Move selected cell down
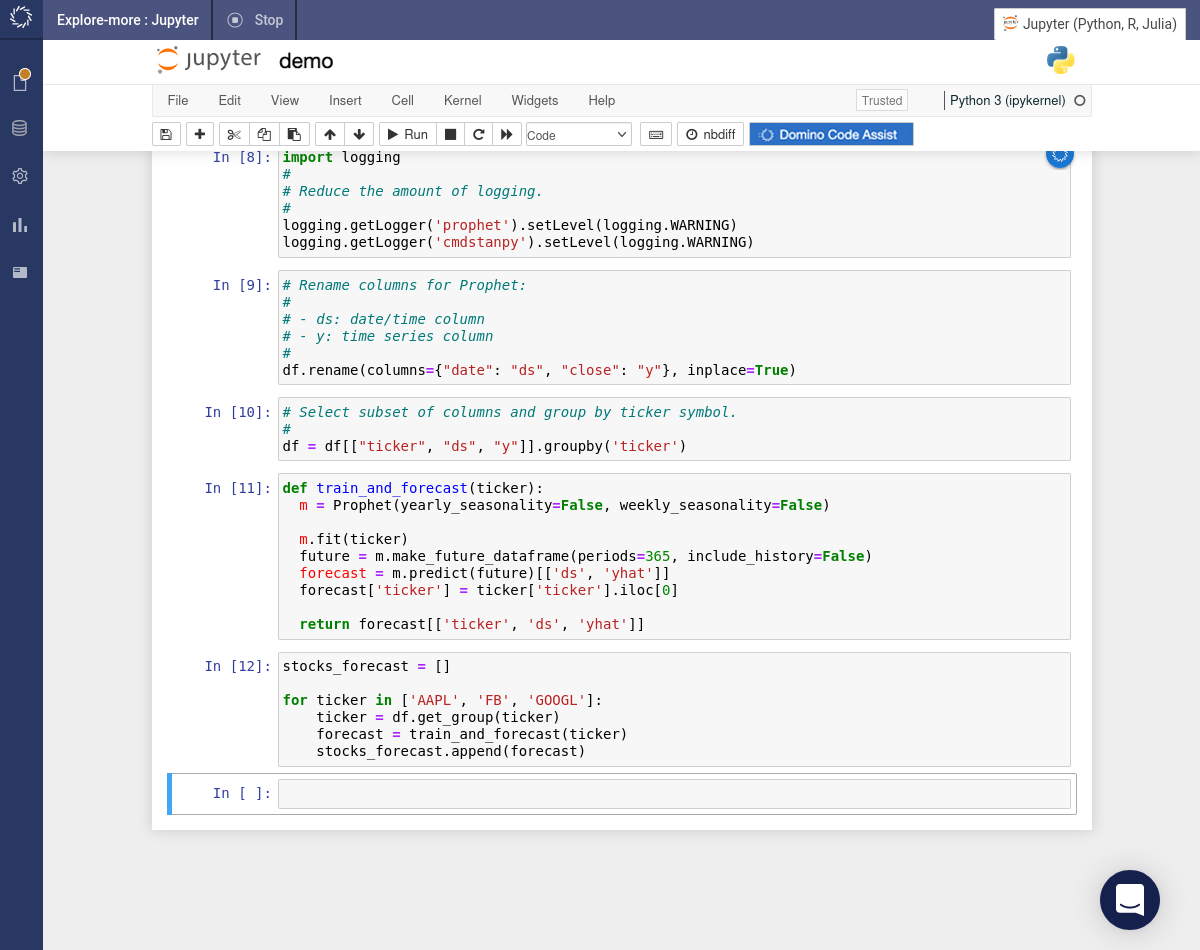This screenshot has height=950, width=1200. [x=360, y=134]
